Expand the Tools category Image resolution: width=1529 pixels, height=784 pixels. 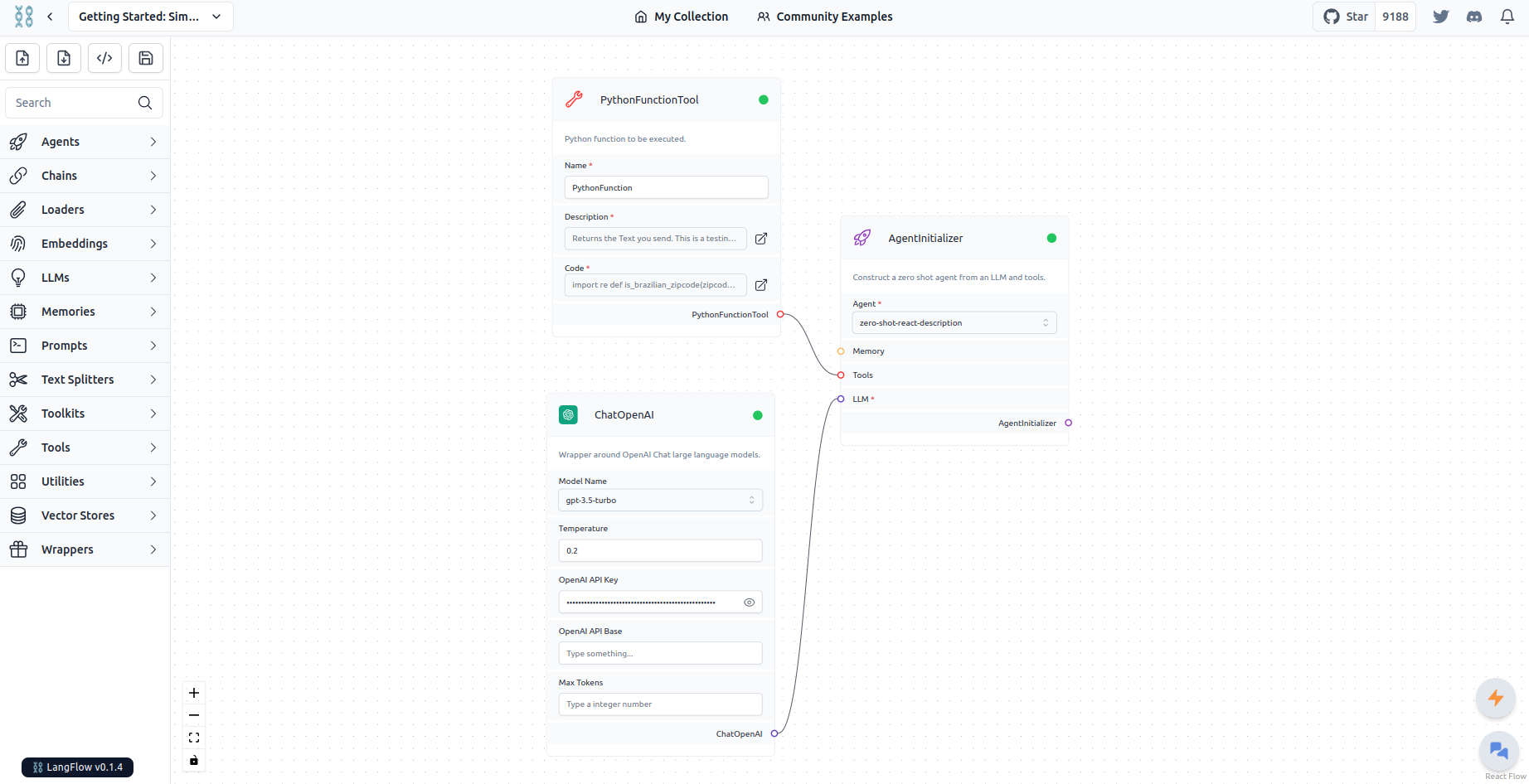[x=85, y=448]
